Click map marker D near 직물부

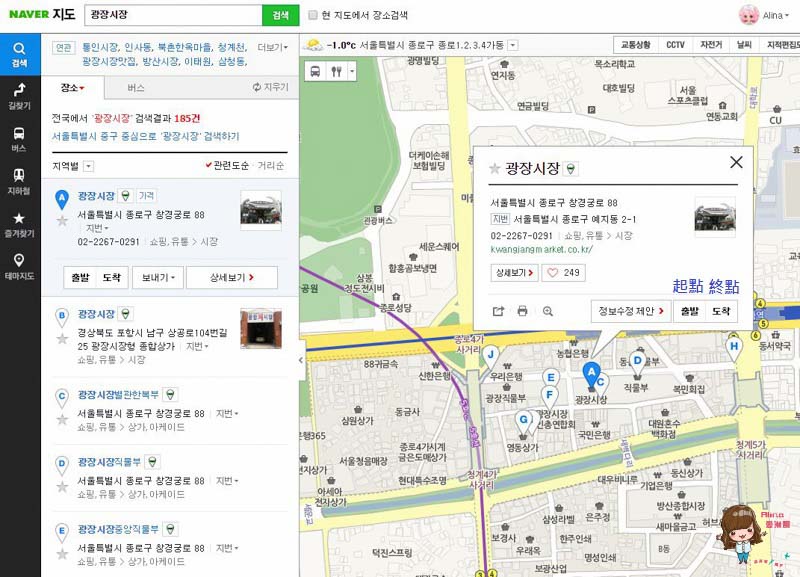(x=637, y=362)
